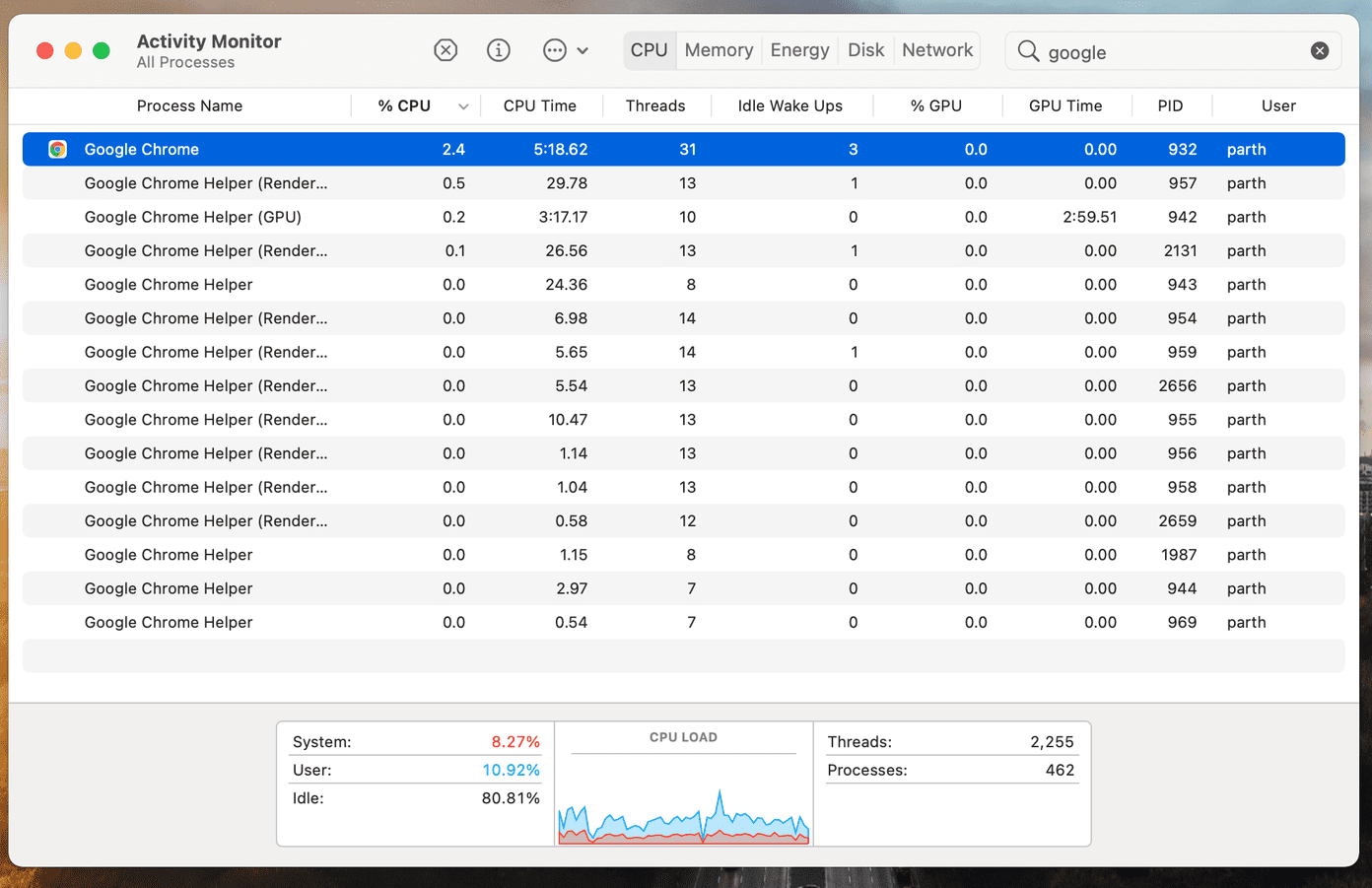Toggle % CPU column sort direction arrow
Viewport: 1372px width, 888px height.
tap(463, 106)
